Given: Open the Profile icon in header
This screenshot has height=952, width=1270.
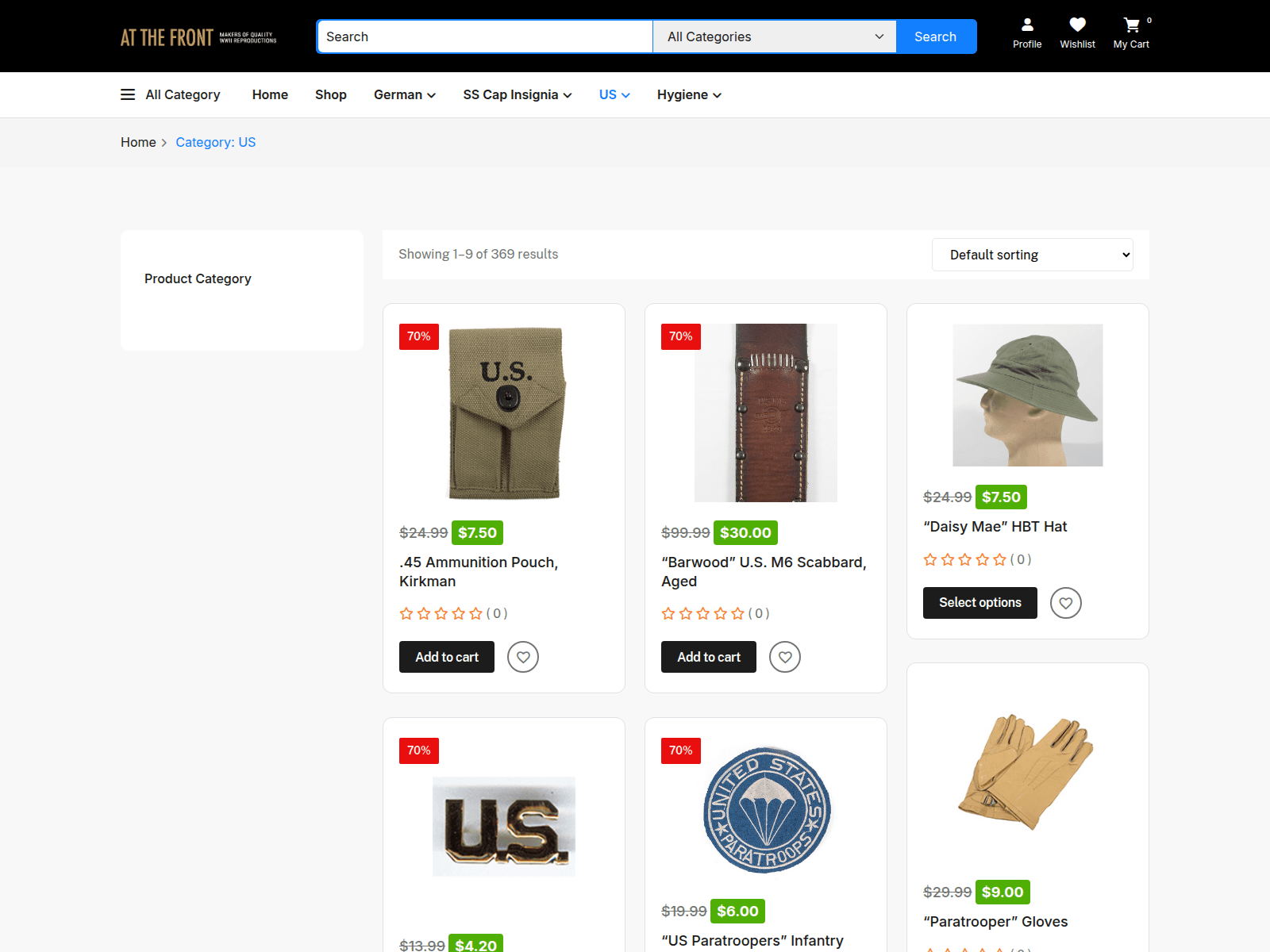Looking at the screenshot, I should pyautogui.click(x=1027, y=34).
